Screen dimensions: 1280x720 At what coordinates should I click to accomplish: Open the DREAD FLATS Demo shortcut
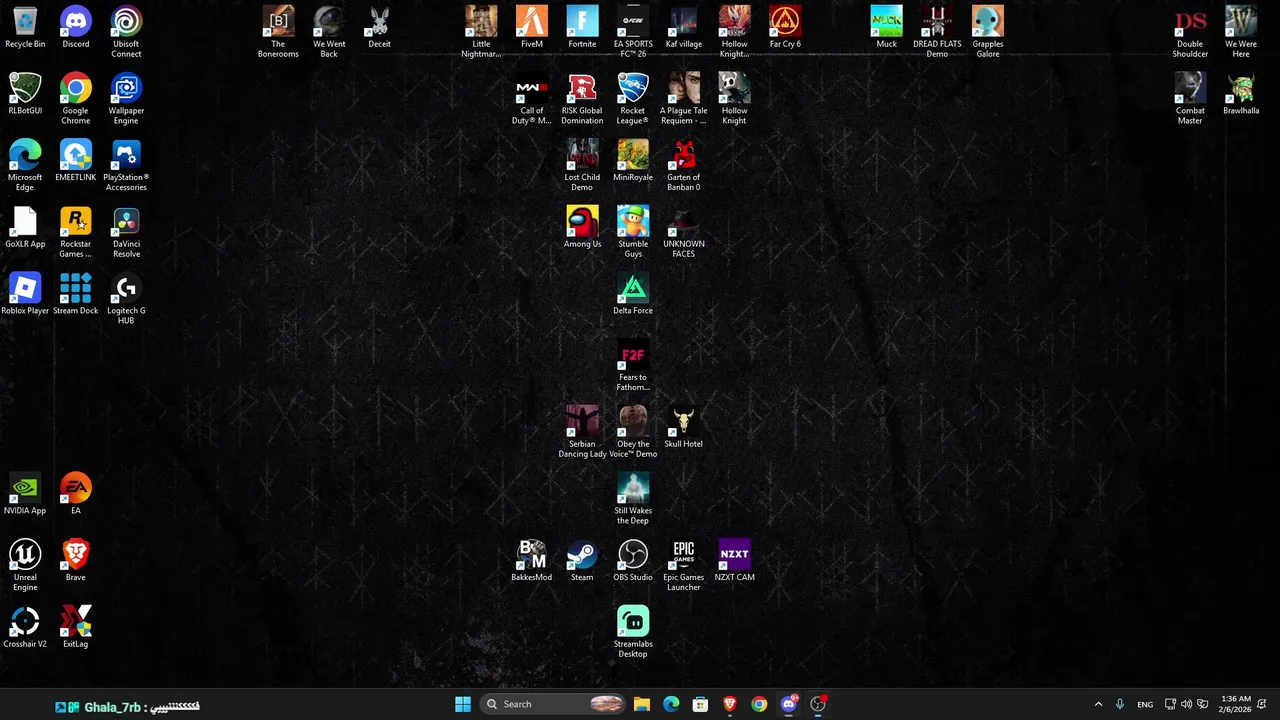tap(937, 32)
